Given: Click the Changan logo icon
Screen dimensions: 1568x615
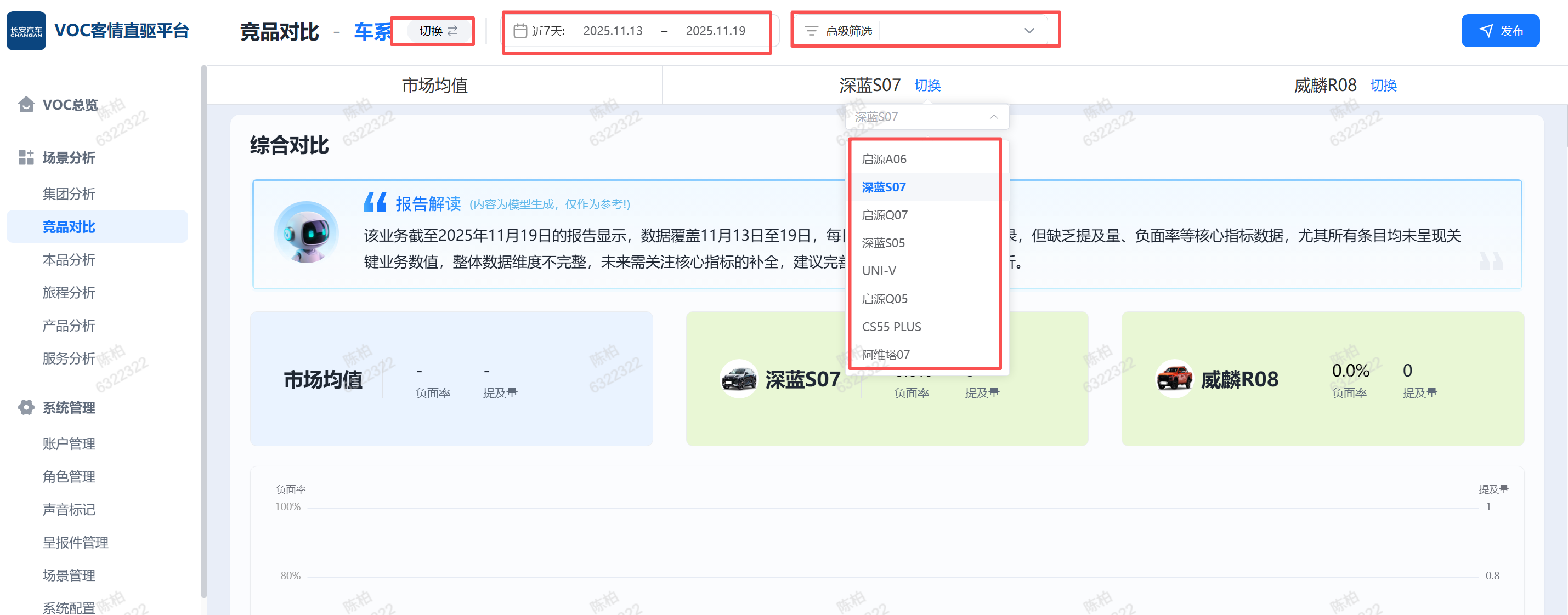Looking at the screenshot, I should point(26,30).
